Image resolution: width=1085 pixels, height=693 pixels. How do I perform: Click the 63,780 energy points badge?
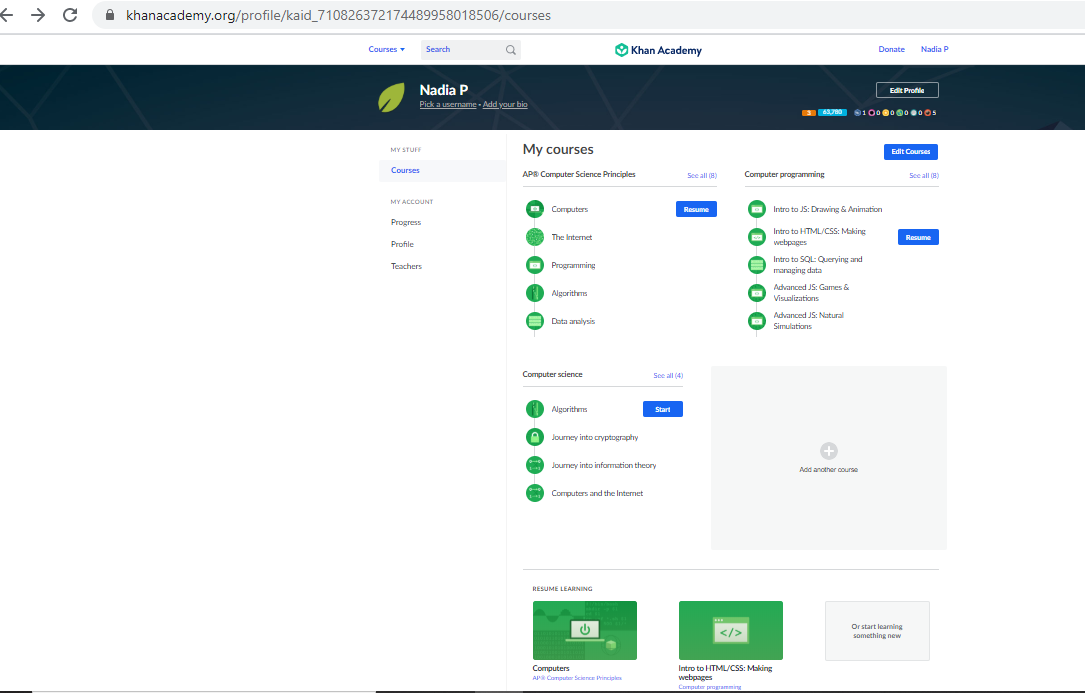coord(832,112)
